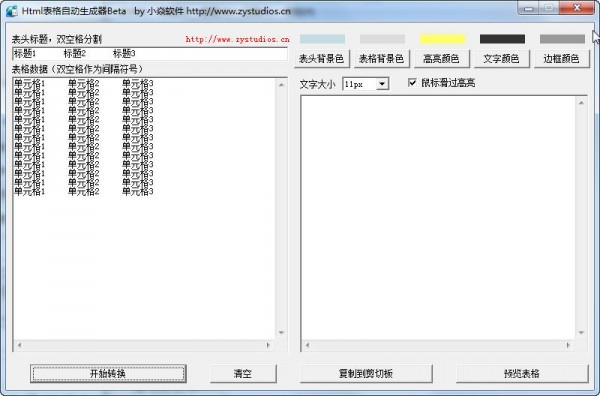The image size is (600, 396).
Task: Open 高亮颜色 highlight color picker
Action: [x=442, y=59]
